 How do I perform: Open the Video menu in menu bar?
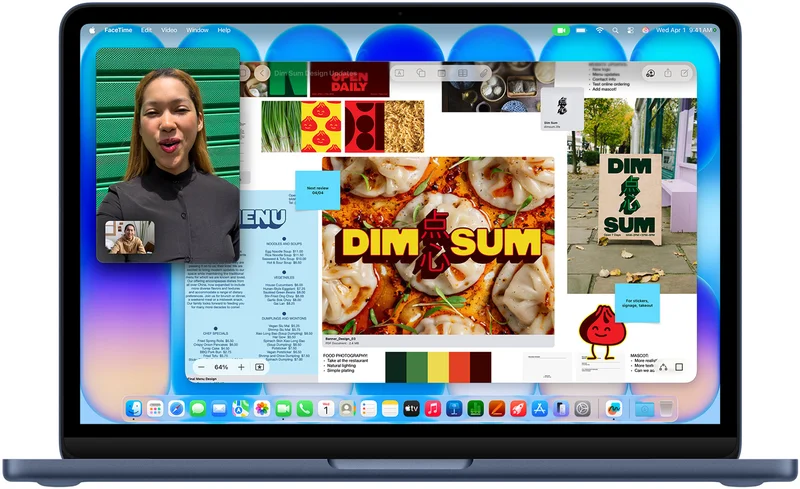click(168, 30)
